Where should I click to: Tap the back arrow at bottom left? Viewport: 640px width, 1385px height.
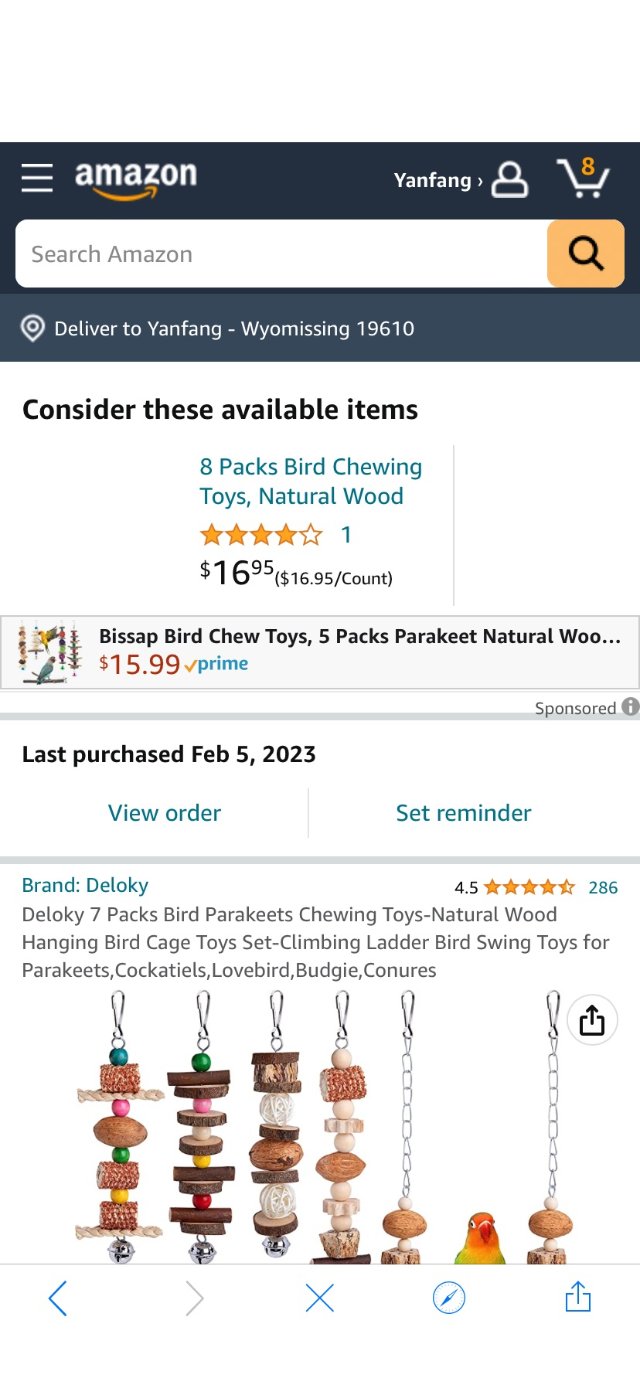click(x=58, y=1297)
